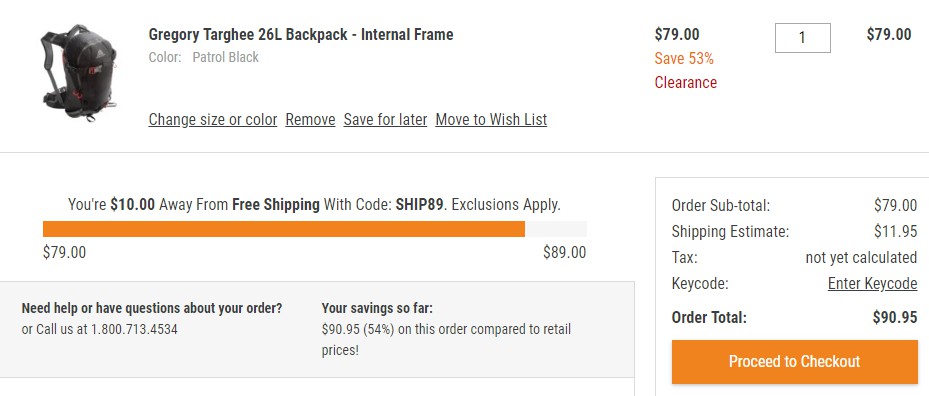Open the Enter Keycode link

click(872, 284)
